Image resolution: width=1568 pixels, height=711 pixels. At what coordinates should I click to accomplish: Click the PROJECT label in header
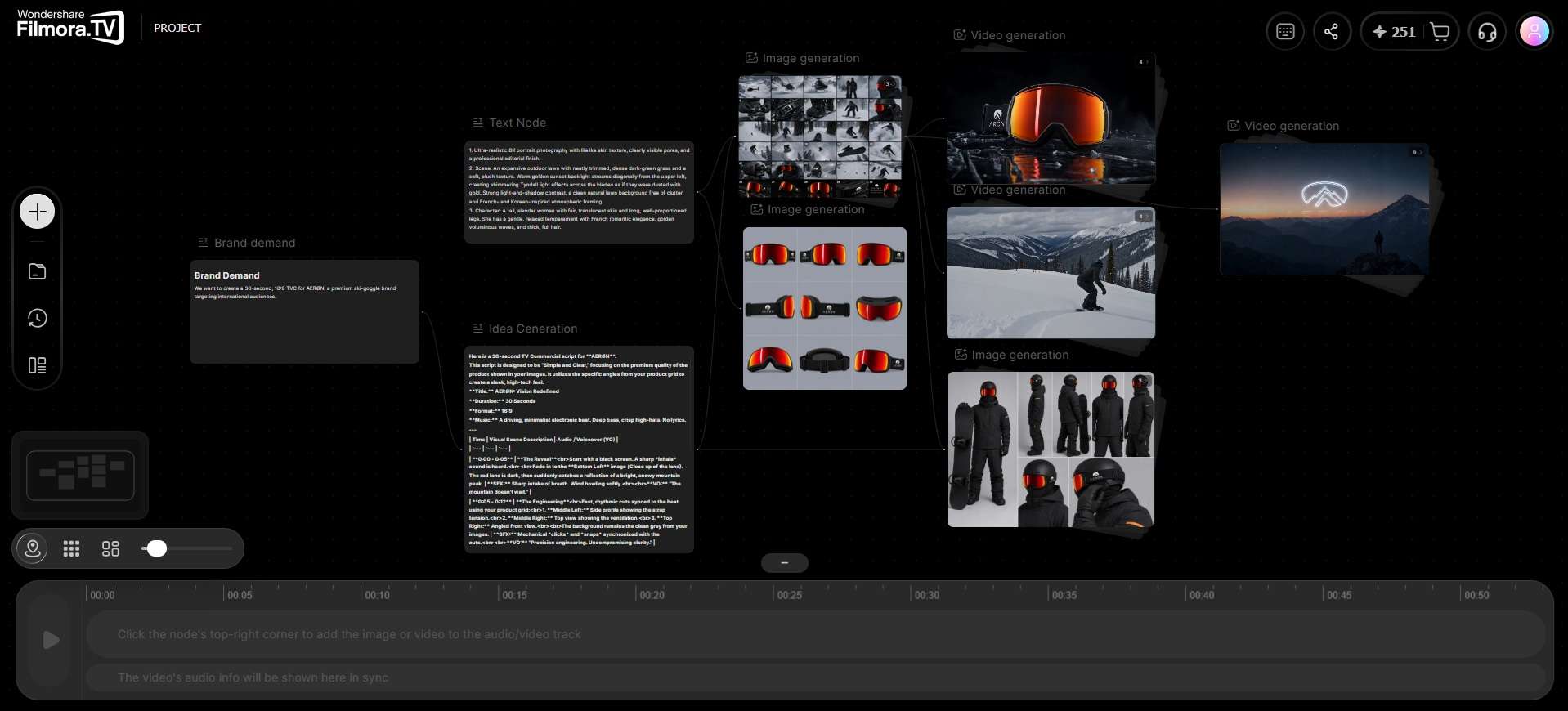point(177,28)
